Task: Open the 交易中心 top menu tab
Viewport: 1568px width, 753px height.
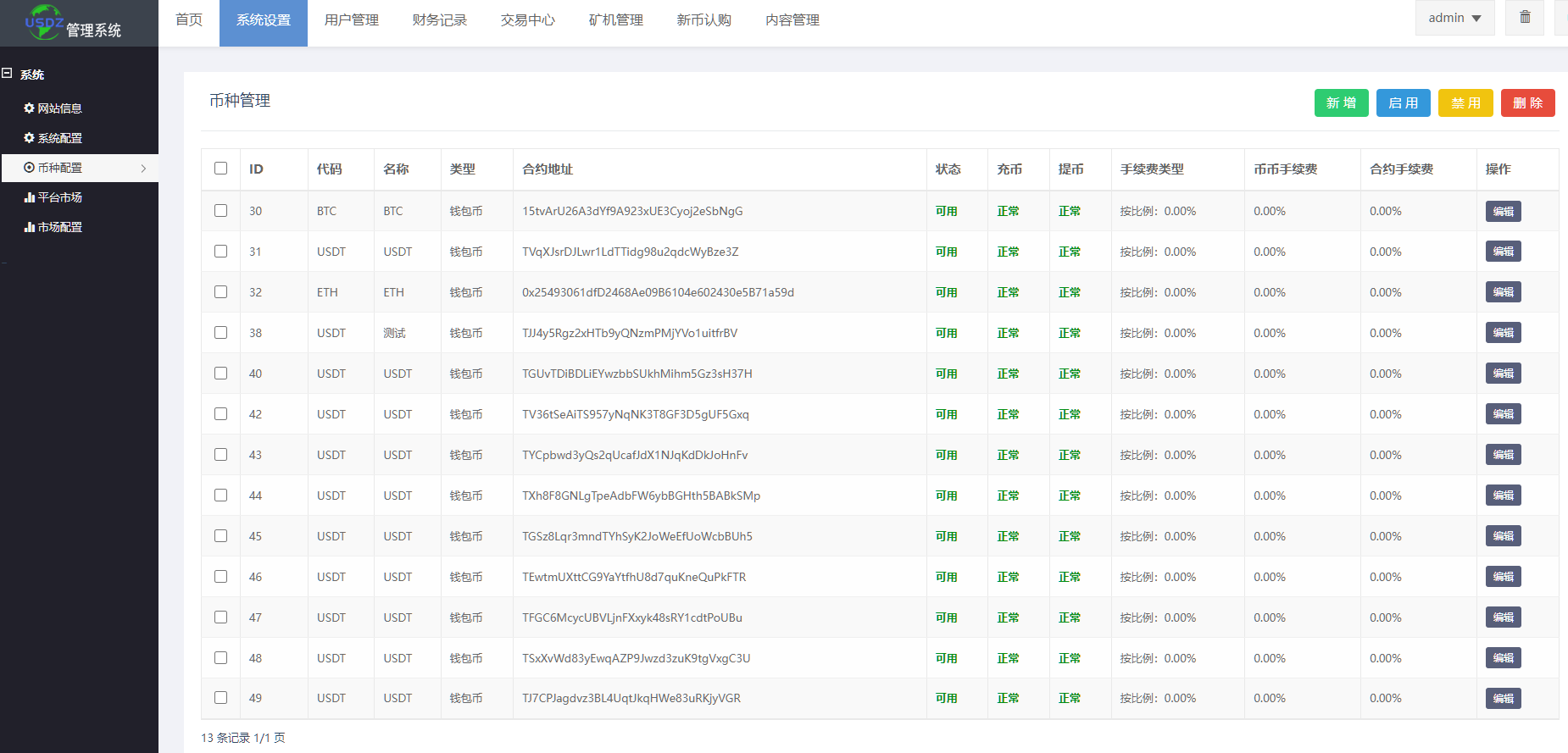Action: pyautogui.click(x=527, y=20)
